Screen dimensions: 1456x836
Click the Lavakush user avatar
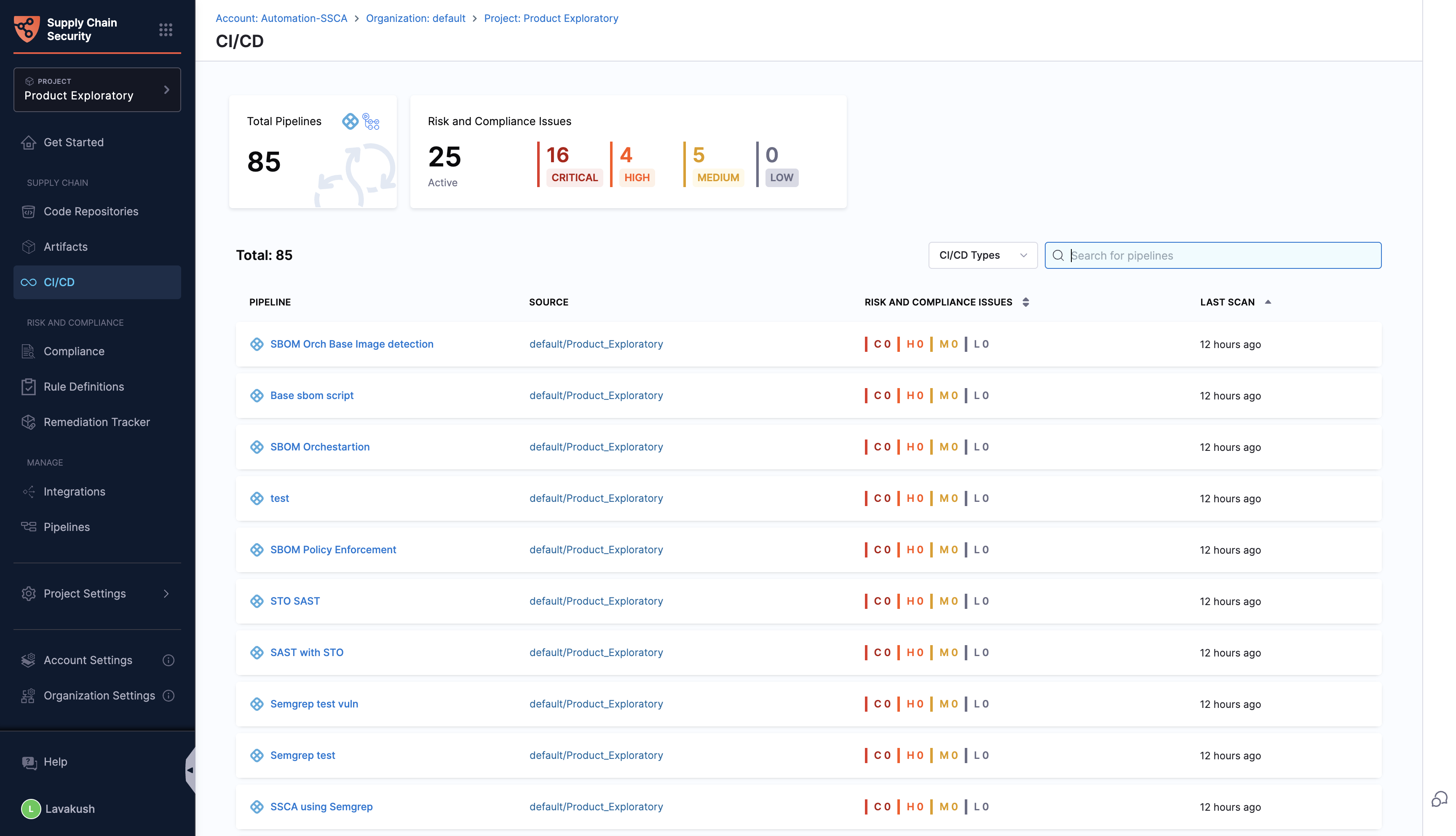click(31, 809)
